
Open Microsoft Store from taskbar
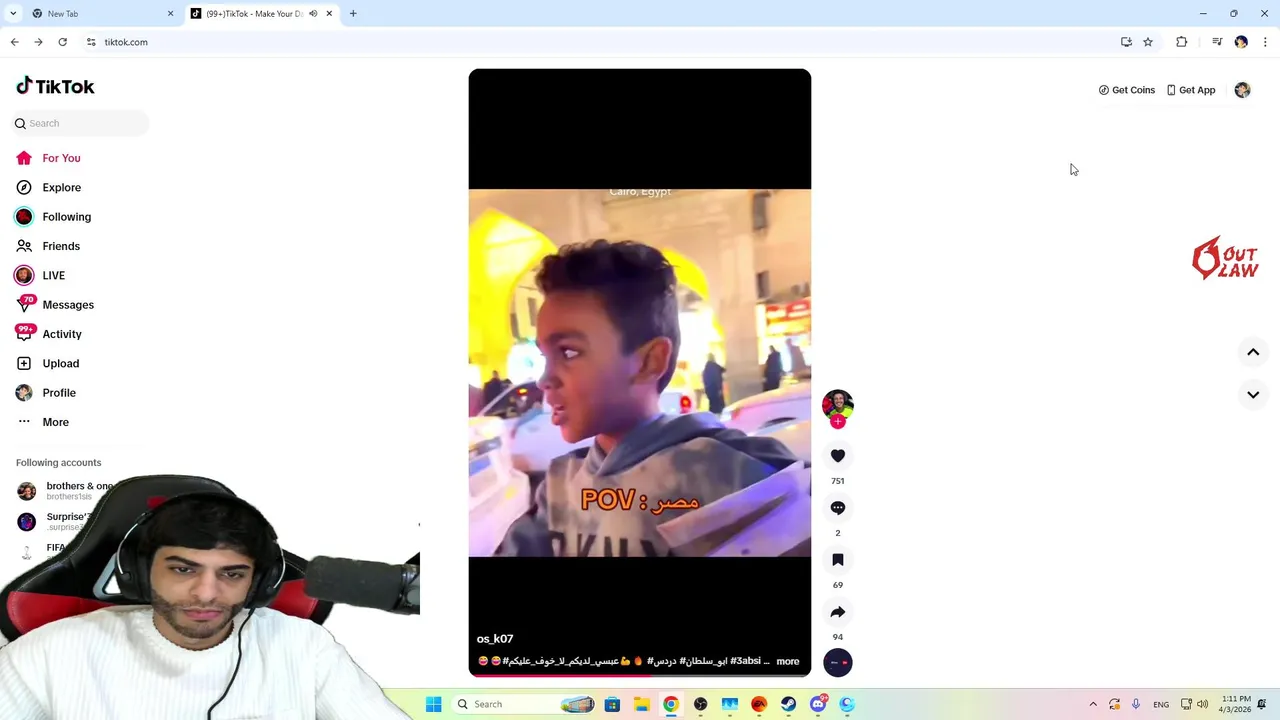612,704
